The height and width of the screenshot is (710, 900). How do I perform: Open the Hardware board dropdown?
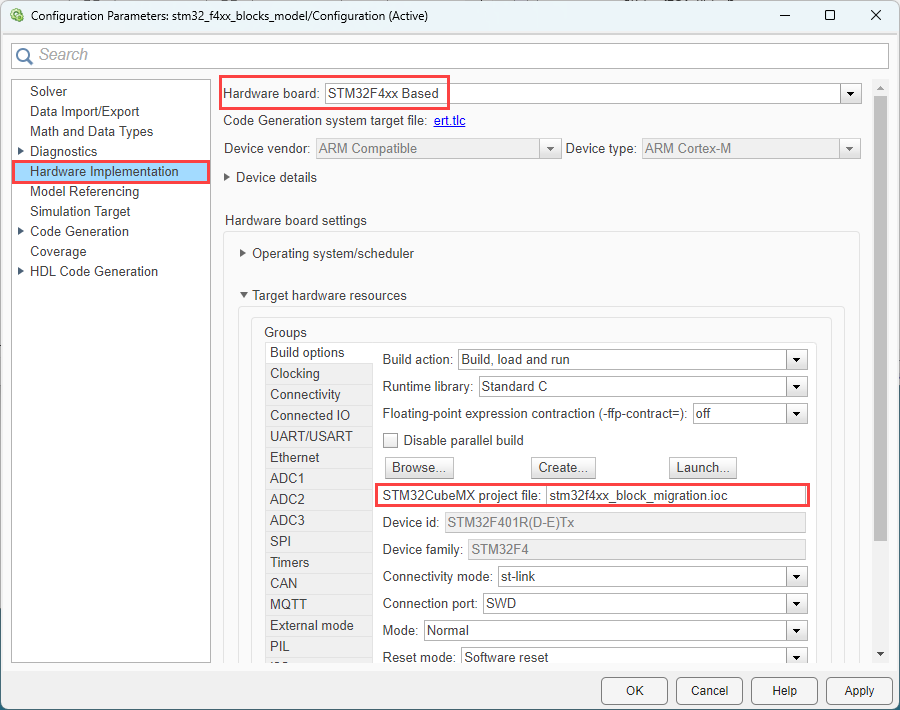point(851,92)
